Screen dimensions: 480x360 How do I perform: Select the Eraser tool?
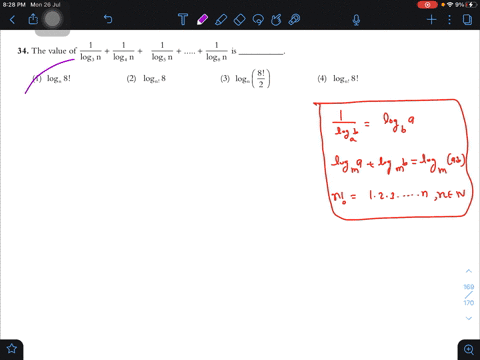point(239,20)
